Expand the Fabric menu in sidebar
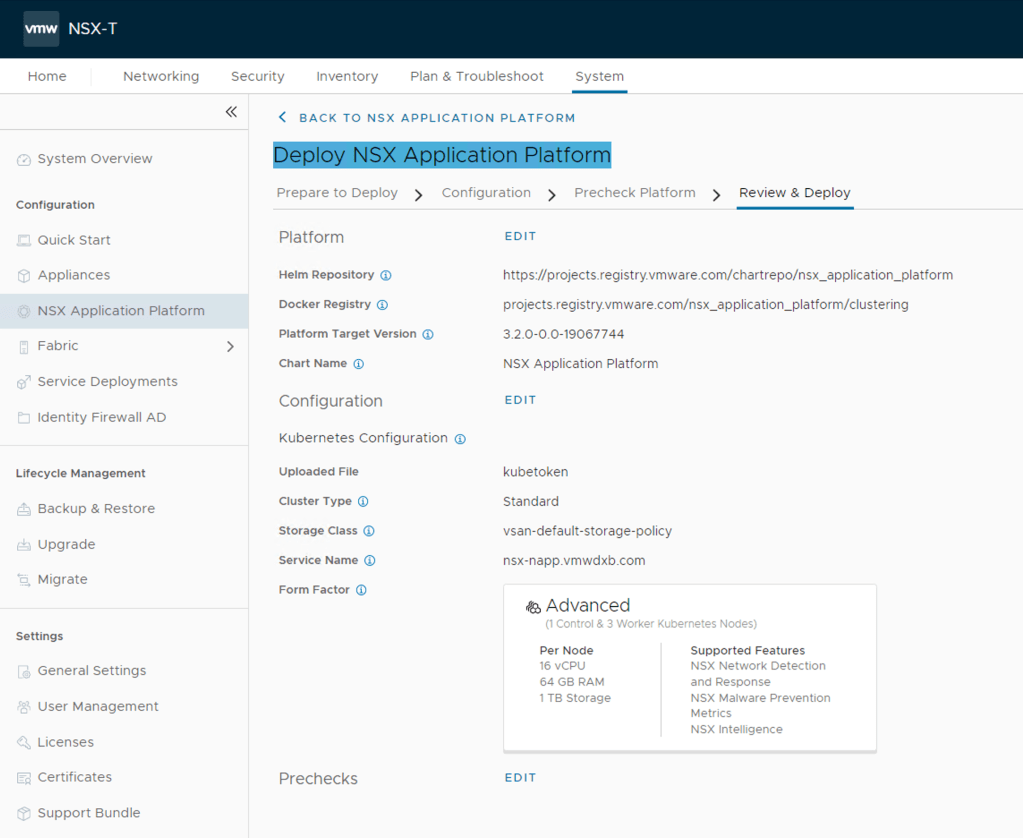The image size is (1023, 838). coord(230,346)
